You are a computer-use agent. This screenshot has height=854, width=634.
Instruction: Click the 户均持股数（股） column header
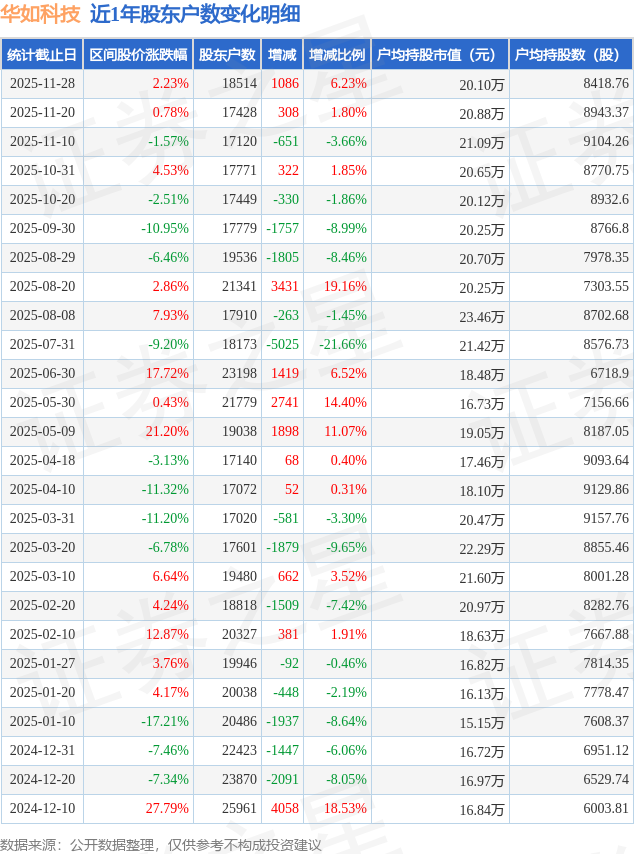[x=570, y=55]
